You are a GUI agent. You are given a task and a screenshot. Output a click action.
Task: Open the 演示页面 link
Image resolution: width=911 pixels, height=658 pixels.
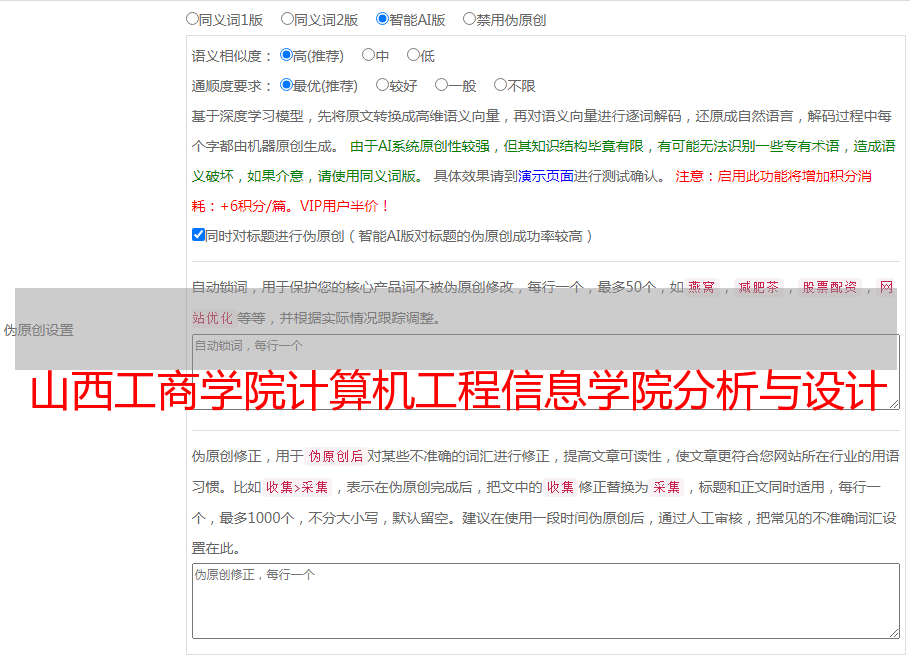tap(546, 176)
